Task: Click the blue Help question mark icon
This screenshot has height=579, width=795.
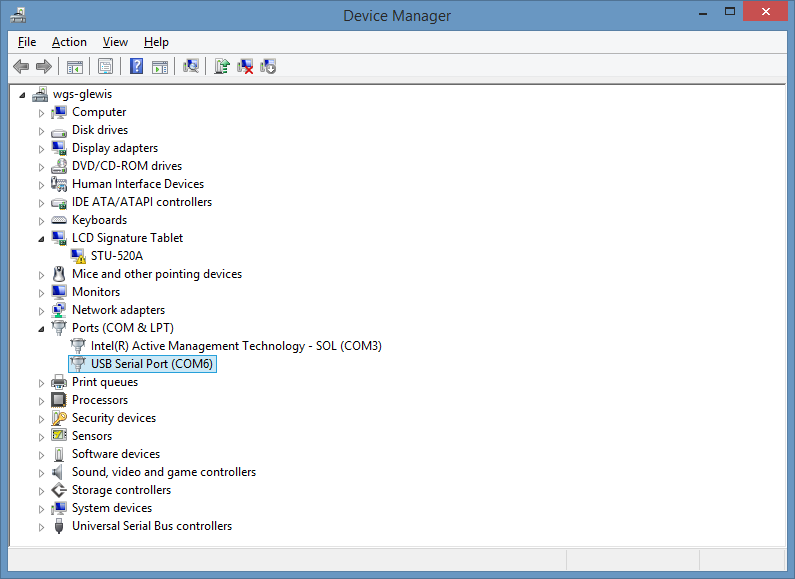Action: point(136,66)
